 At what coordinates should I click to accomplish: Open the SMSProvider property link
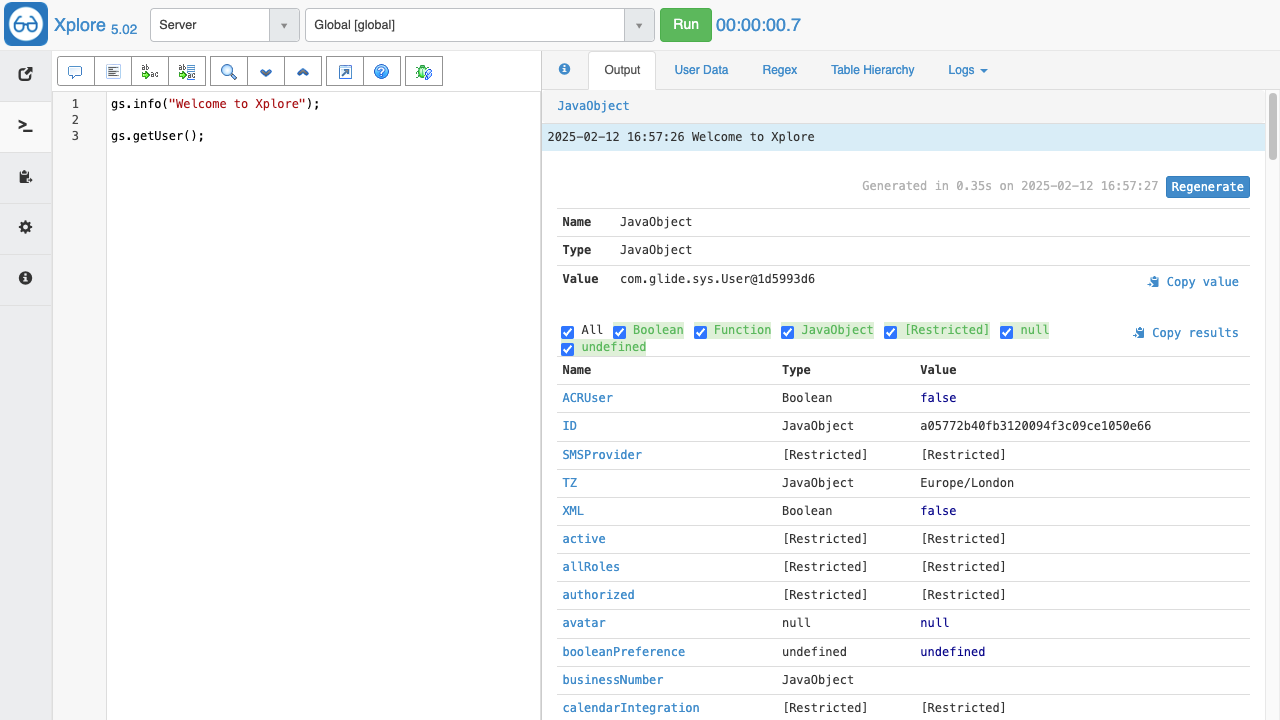tap(602, 455)
